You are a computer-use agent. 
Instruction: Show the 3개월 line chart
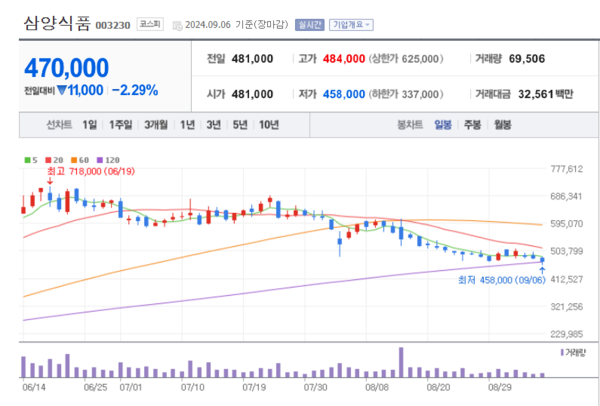pos(155,125)
